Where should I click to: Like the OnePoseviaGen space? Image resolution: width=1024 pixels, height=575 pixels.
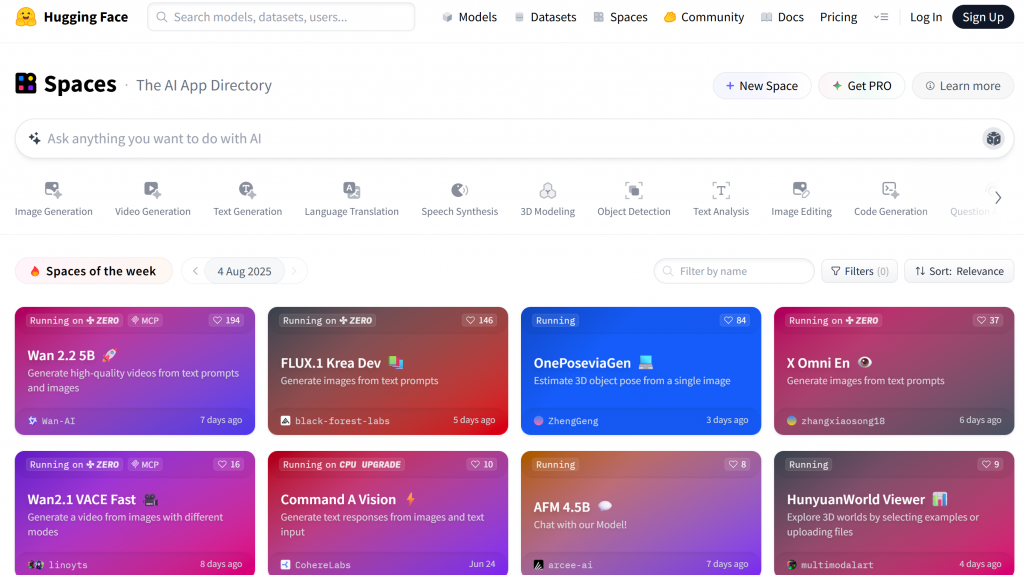[734, 320]
